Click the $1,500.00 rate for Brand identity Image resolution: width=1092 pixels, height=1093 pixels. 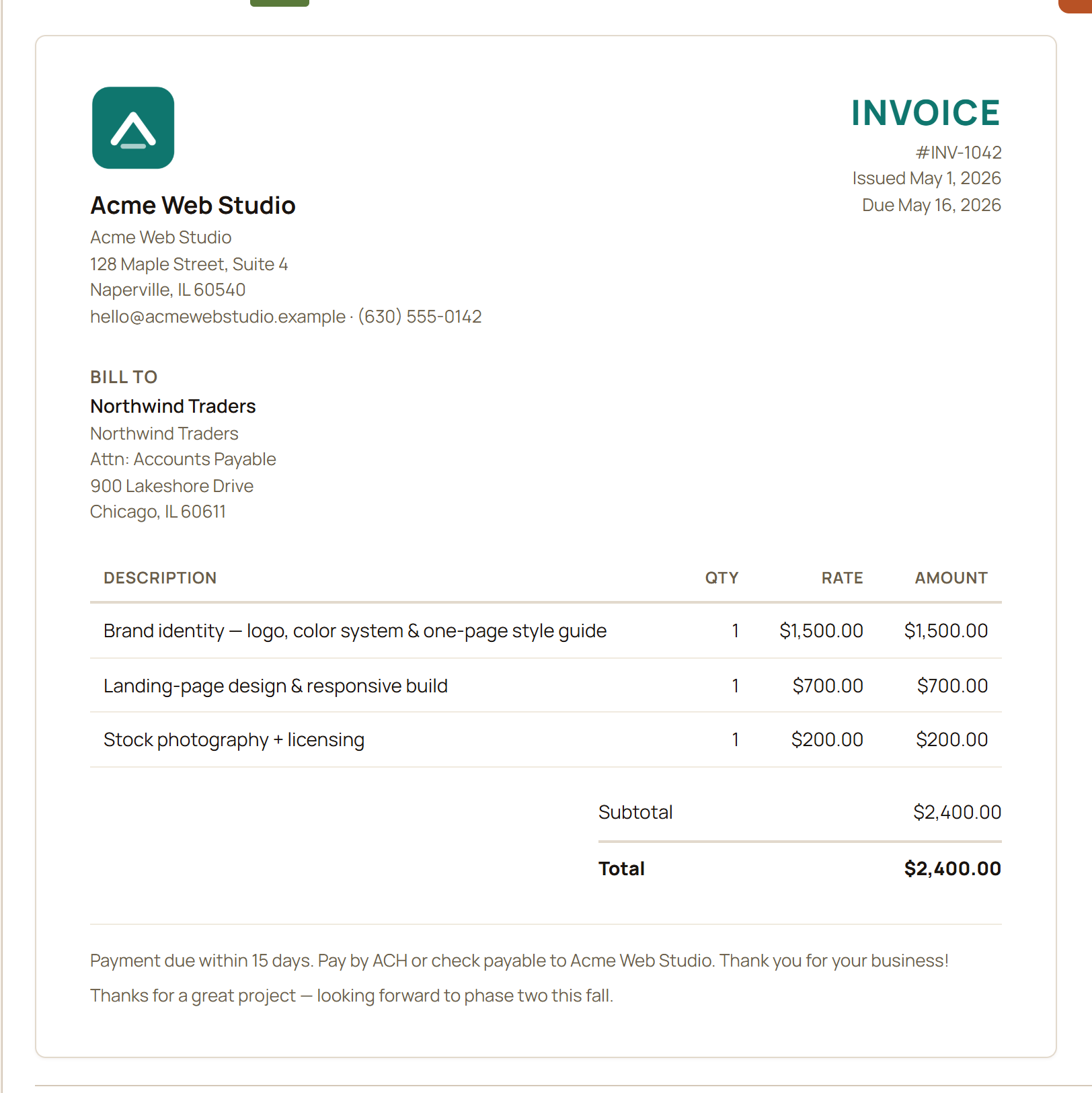pyautogui.click(x=821, y=631)
